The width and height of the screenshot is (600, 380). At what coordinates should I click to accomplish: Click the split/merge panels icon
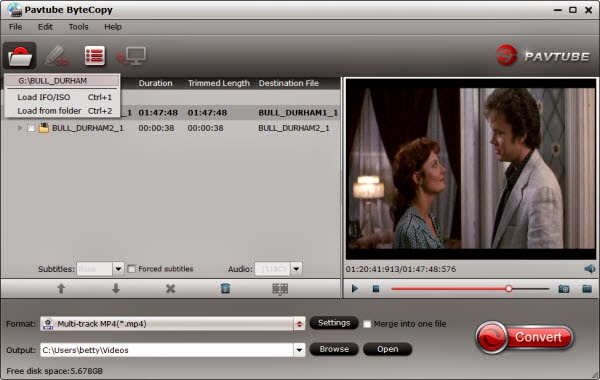(280, 289)
